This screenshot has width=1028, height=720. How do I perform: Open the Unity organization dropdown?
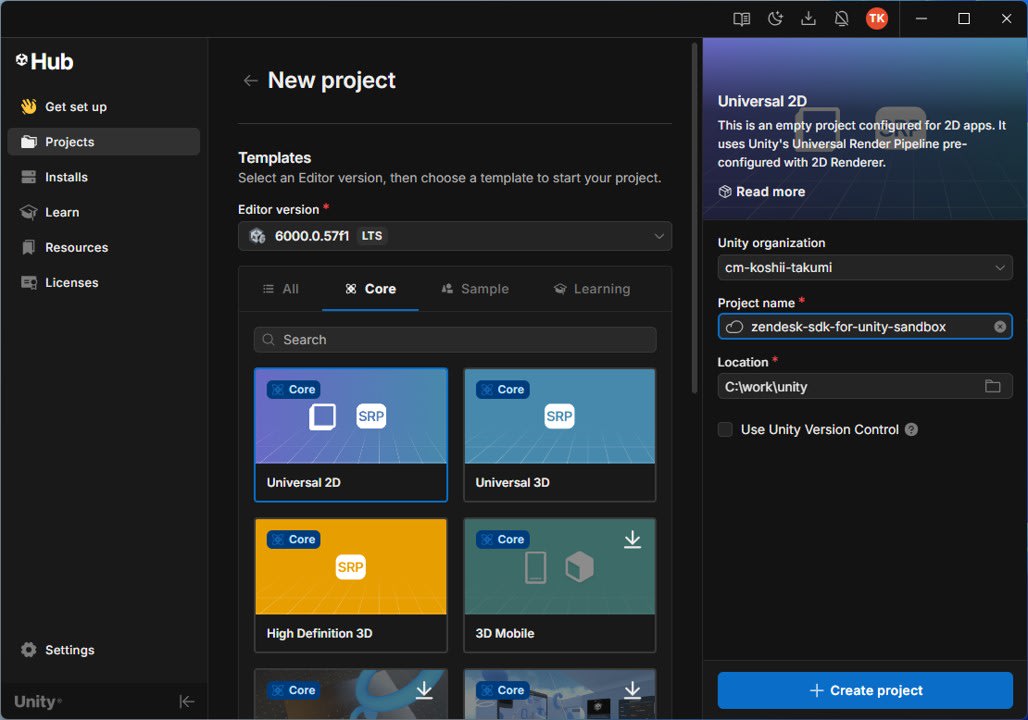(x=865, y=268)
